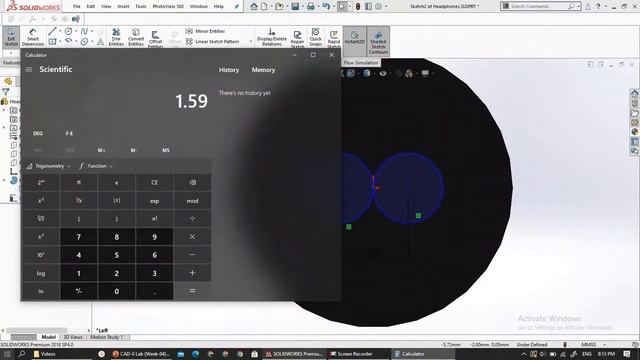Viewport: 640px width, 360px height.
Task: Select the Line sketch tool
Action: pos(52,31)
